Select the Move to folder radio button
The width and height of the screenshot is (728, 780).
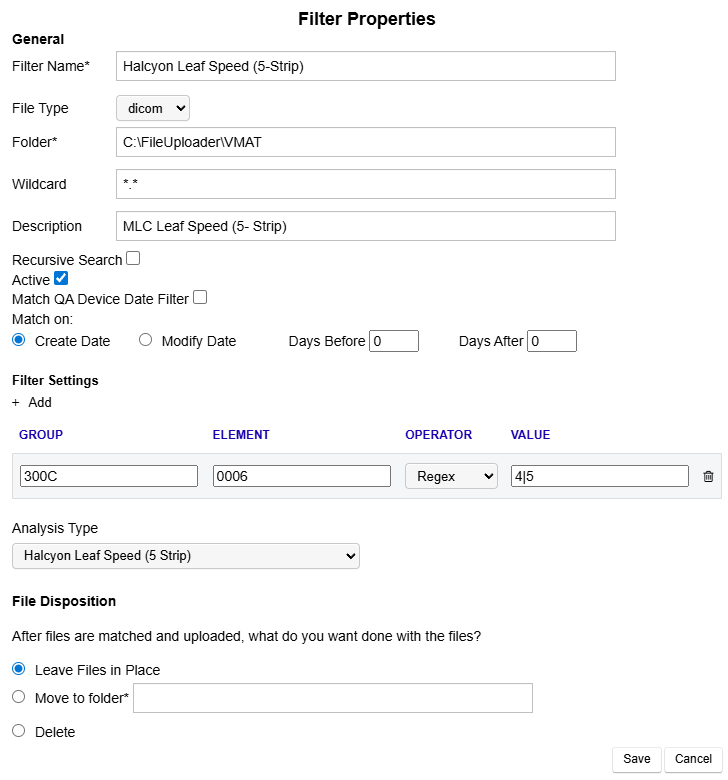pyautogui.click(x=18, y=697)
